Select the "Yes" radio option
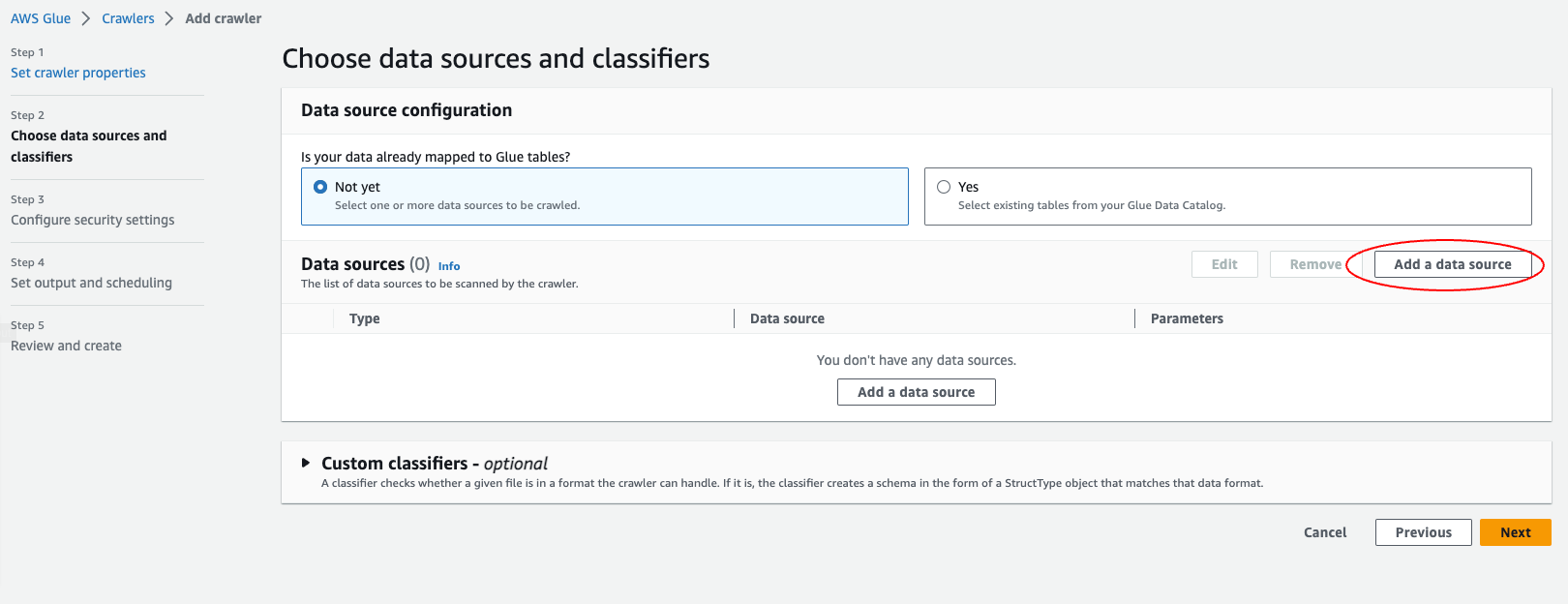This screenshot has height=604, width=1568. (x=944, y=187)
